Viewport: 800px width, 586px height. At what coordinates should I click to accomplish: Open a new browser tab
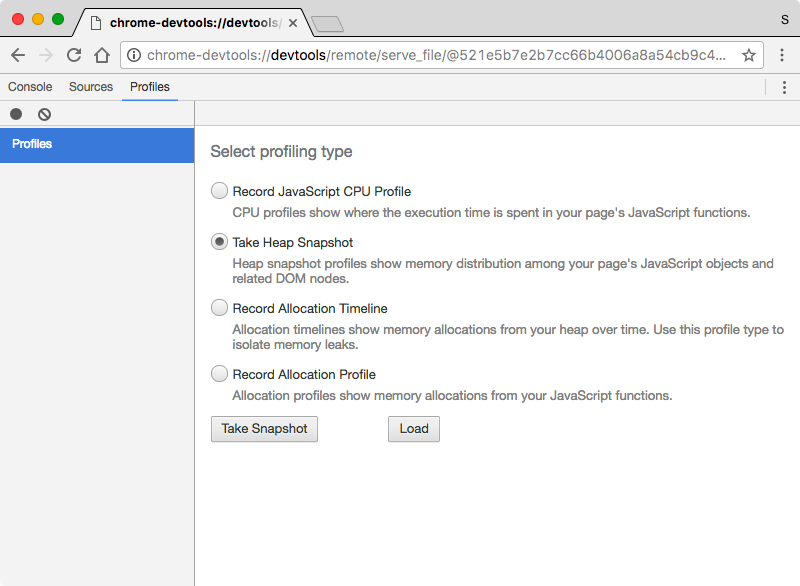[327, 24]
